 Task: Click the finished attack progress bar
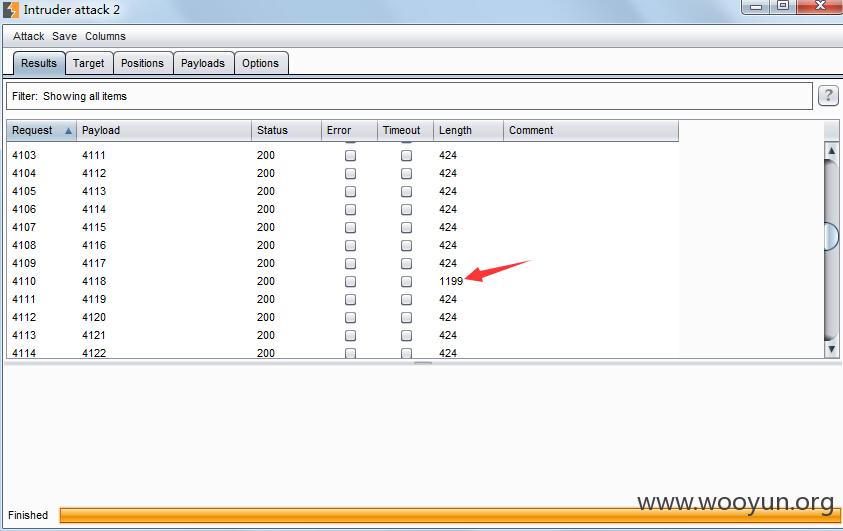(x=449, y=515)
